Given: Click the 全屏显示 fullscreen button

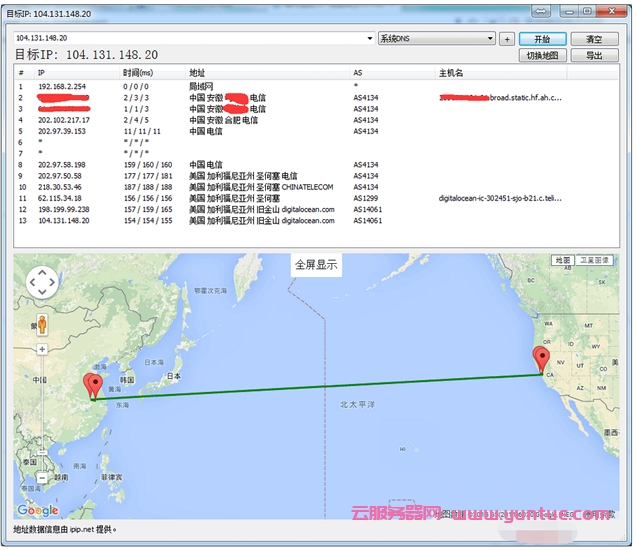Looking at the screenshot, I should [316, 265].
